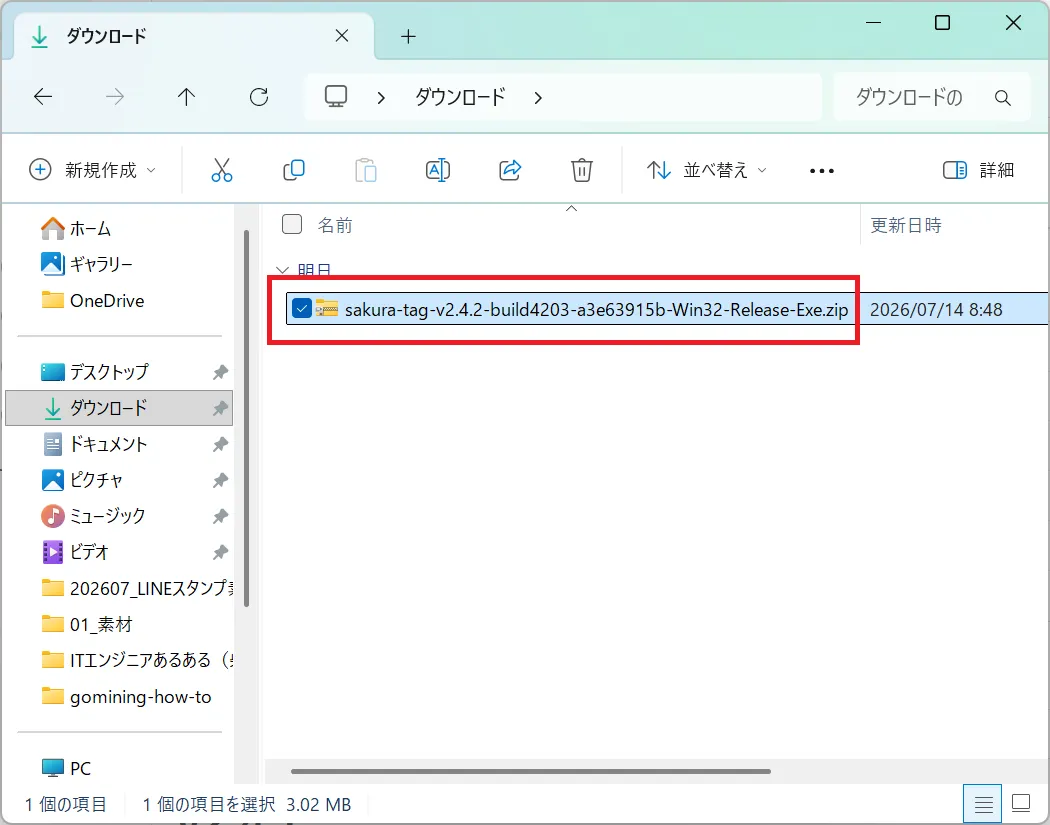Sort by the 更新日時 column header
The image size is (1050, 825).
(905, 225)
